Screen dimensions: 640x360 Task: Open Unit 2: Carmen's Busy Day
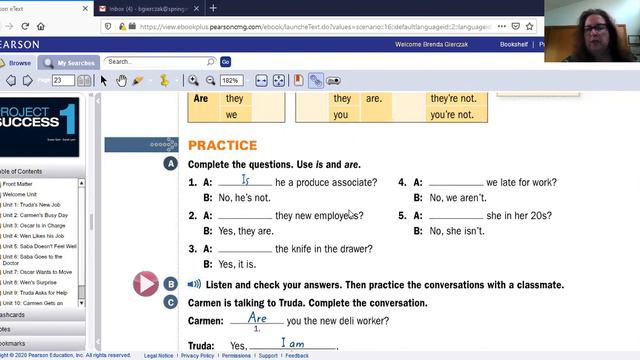click(x=35, y=215)
